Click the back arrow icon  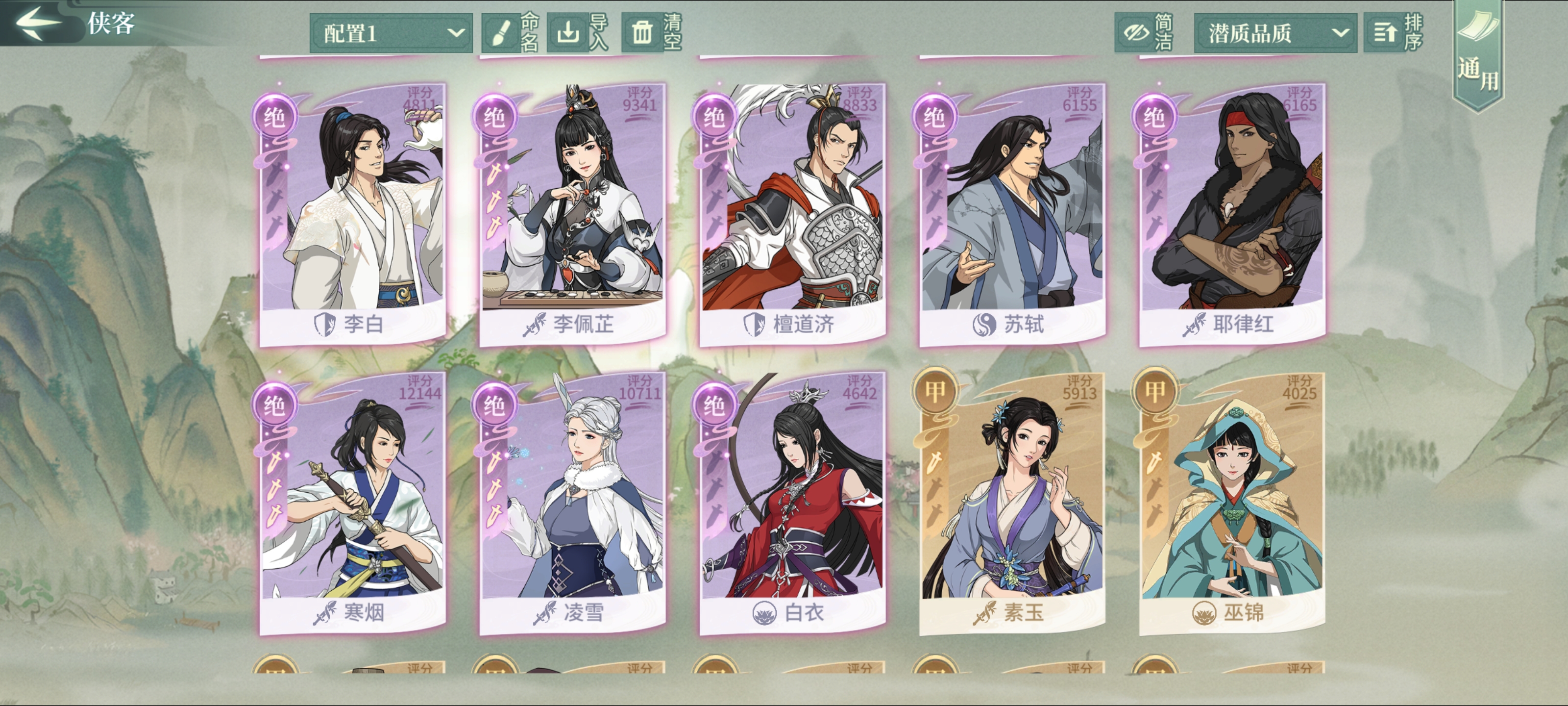pos(38,23)
